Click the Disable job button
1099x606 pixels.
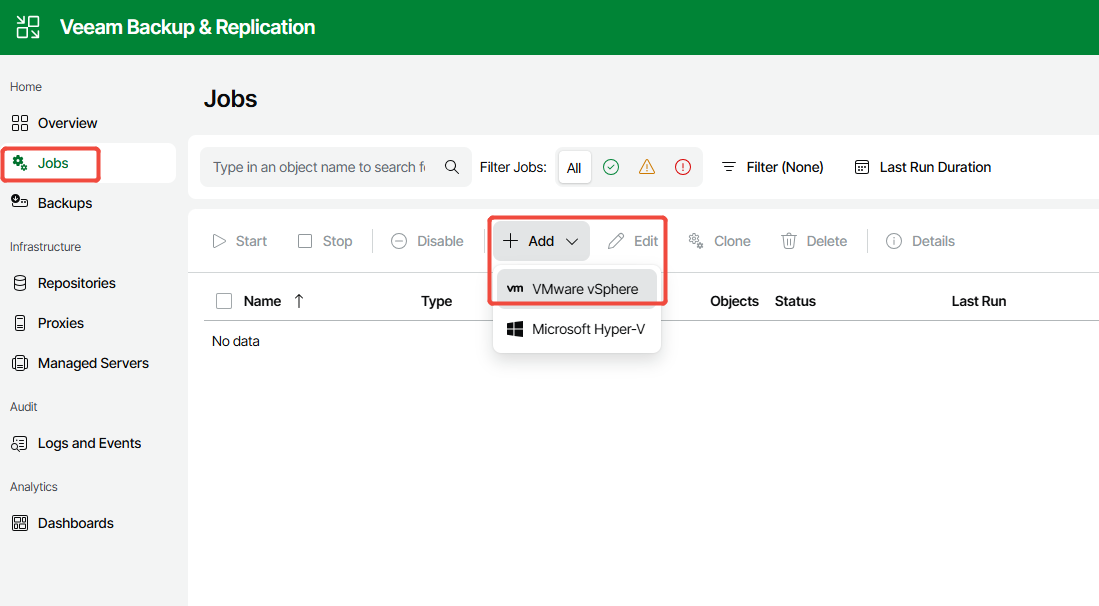point(427,241)
